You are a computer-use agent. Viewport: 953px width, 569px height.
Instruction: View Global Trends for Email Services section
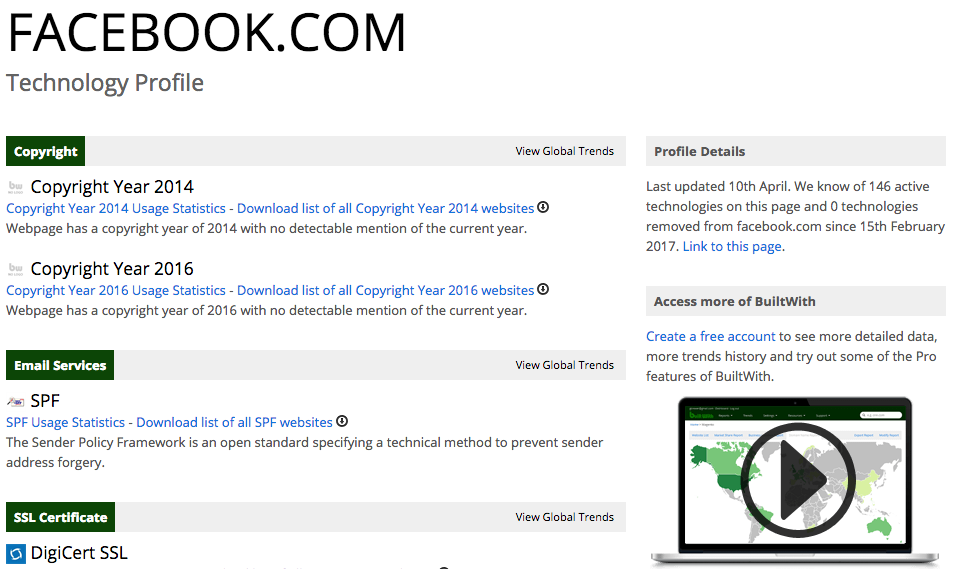(x=565, y=365)
